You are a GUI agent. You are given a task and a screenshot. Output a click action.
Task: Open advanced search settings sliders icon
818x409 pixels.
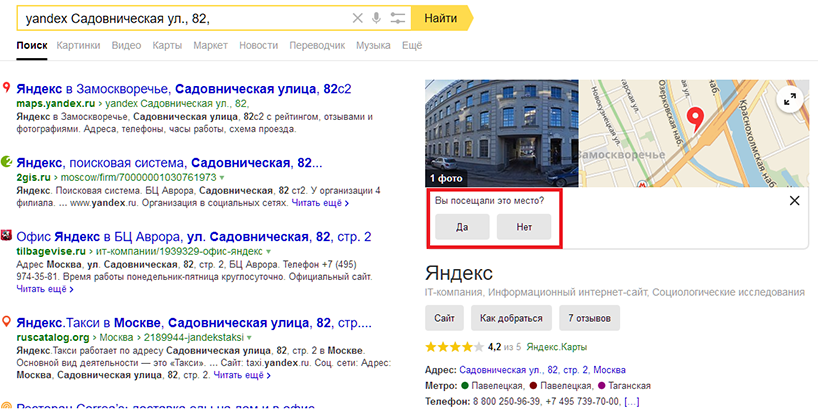coord(398,19)
